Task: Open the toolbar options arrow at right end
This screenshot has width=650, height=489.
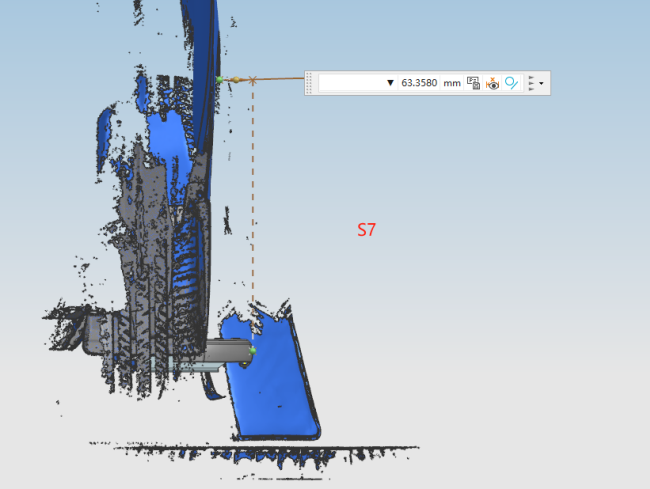Action: coord(541,84)
